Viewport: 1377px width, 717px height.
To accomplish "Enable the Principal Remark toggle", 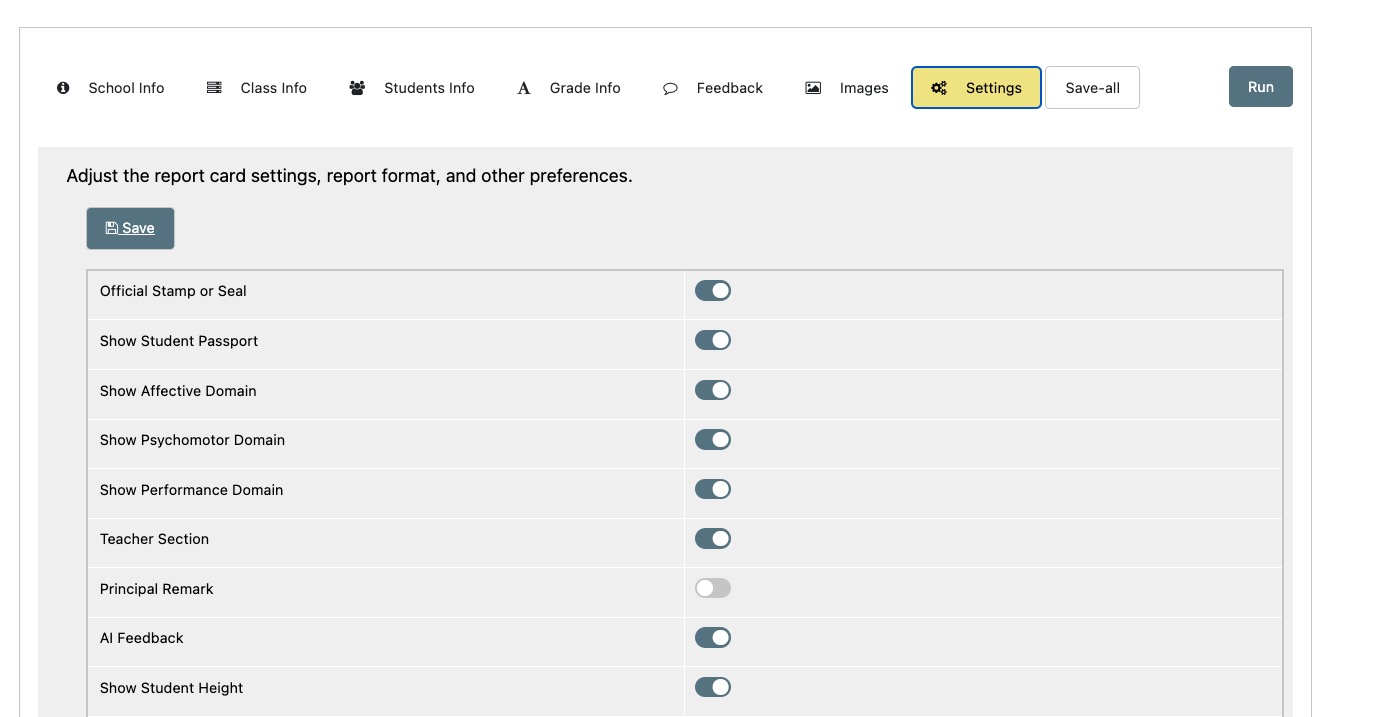I will point(713,588).
